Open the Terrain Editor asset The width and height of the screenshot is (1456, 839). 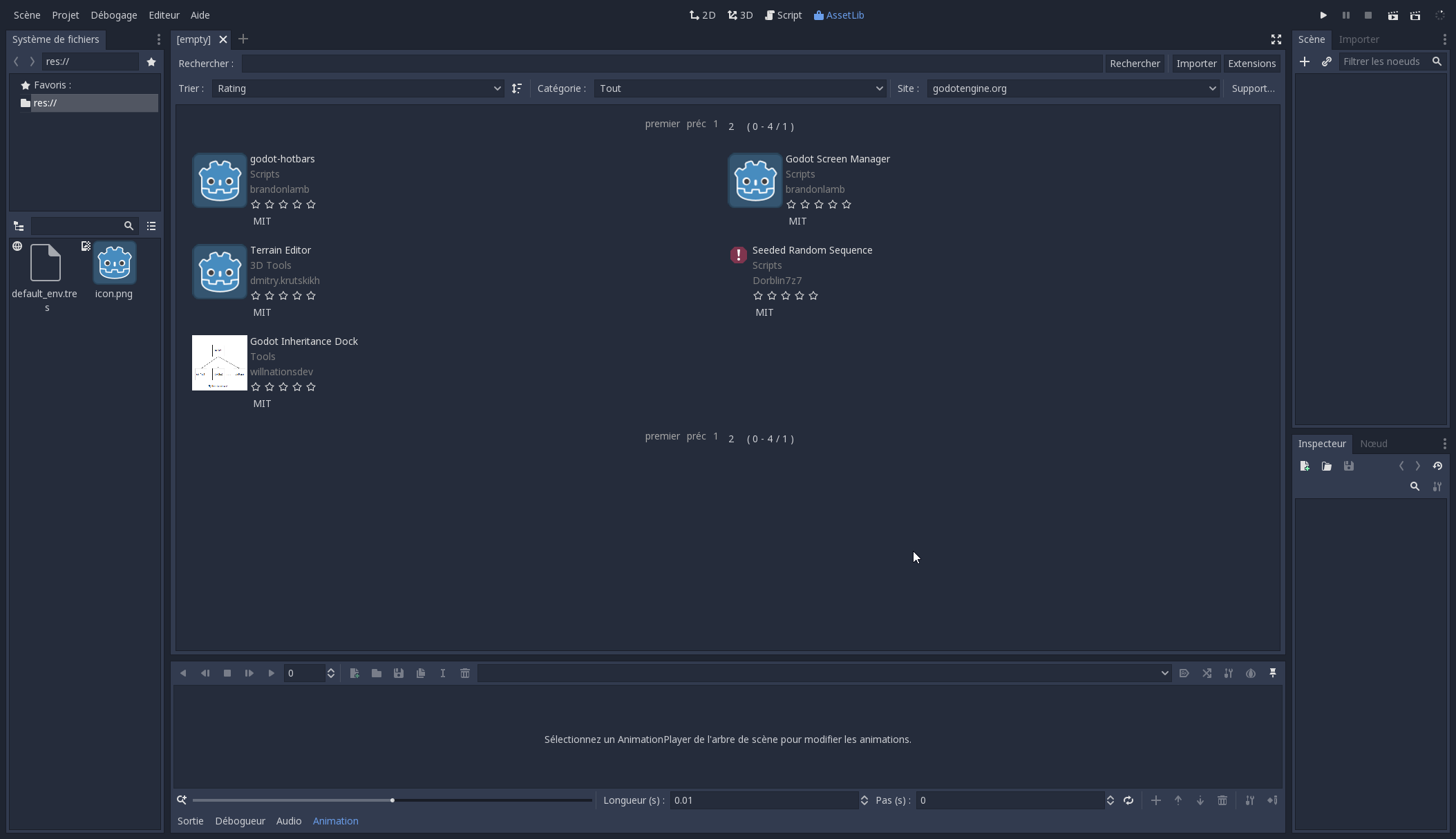point(281,250)
